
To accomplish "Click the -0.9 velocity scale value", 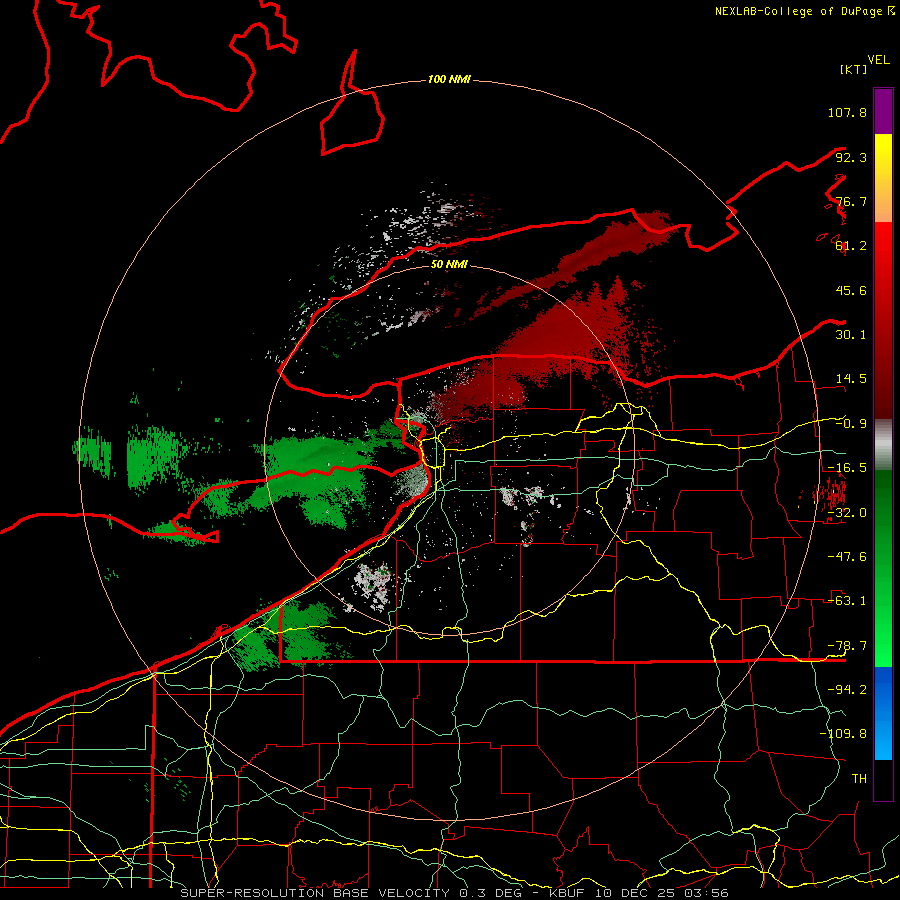I will click(851, 424).
